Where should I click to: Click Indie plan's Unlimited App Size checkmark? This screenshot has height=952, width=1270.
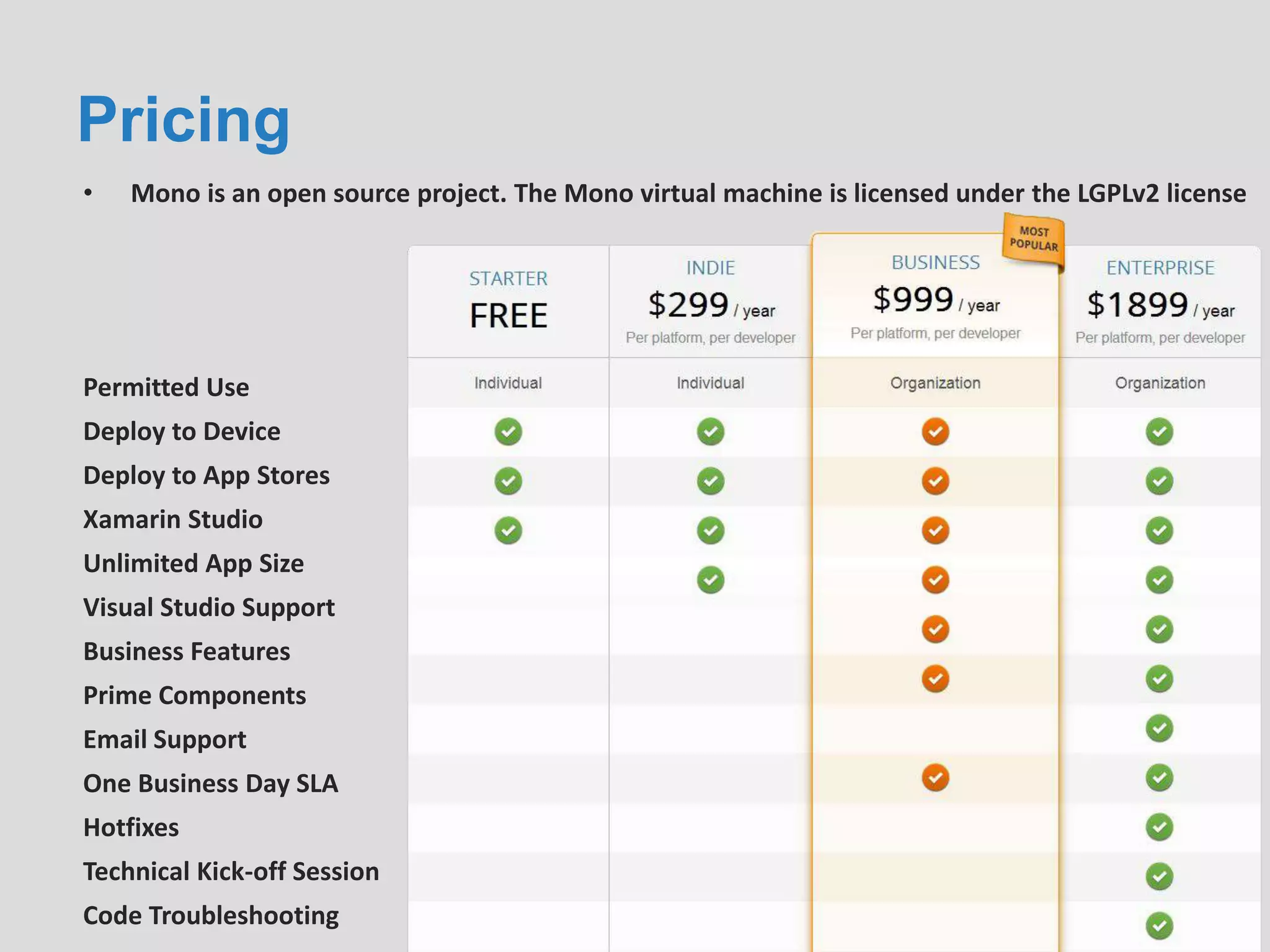point(710,580)
